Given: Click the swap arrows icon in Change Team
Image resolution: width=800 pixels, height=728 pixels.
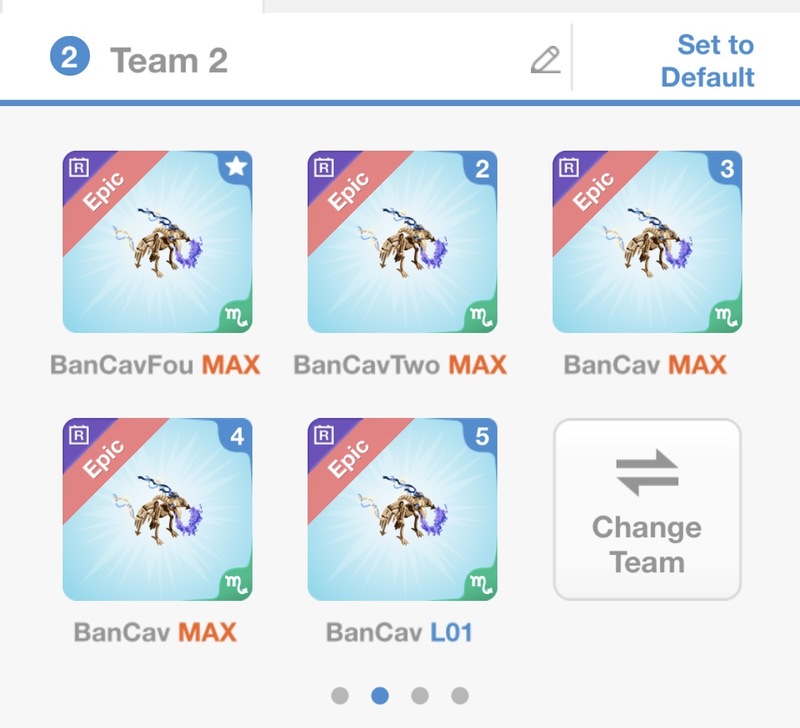Looking at the screenshot, I should click(647, 472).
